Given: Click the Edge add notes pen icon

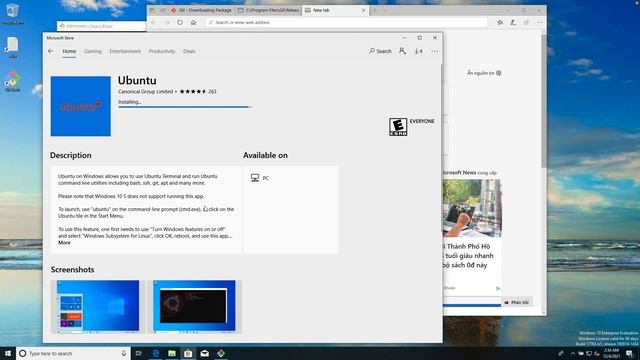Looking at the screenshot, I should [x=513, y=22].
